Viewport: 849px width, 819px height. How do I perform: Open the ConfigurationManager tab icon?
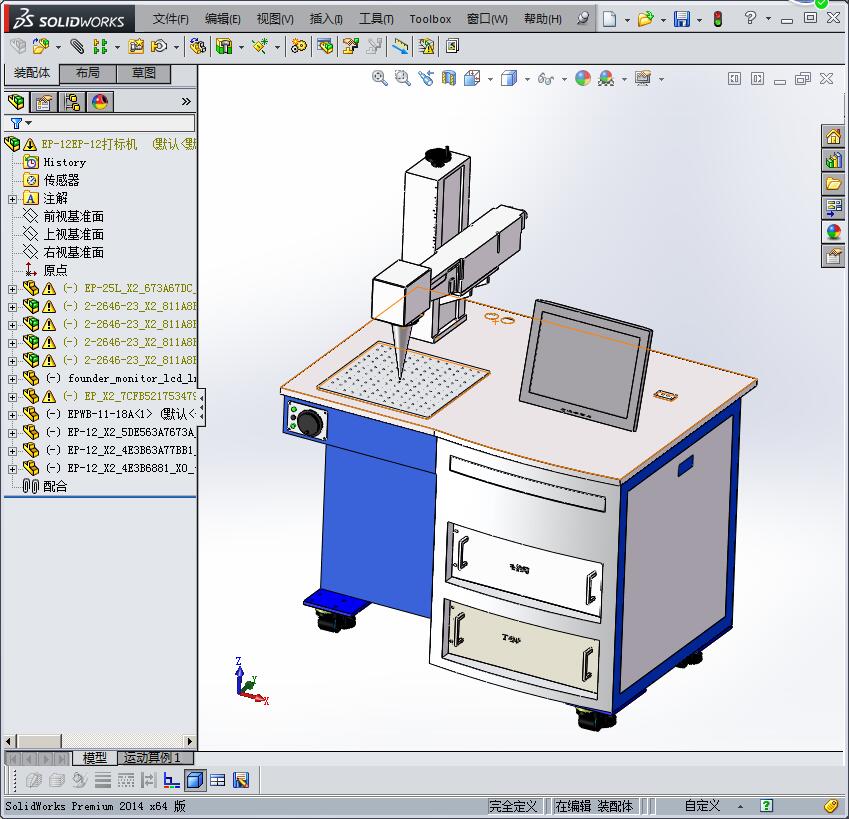pyautogui.click(x=71, y=102)
